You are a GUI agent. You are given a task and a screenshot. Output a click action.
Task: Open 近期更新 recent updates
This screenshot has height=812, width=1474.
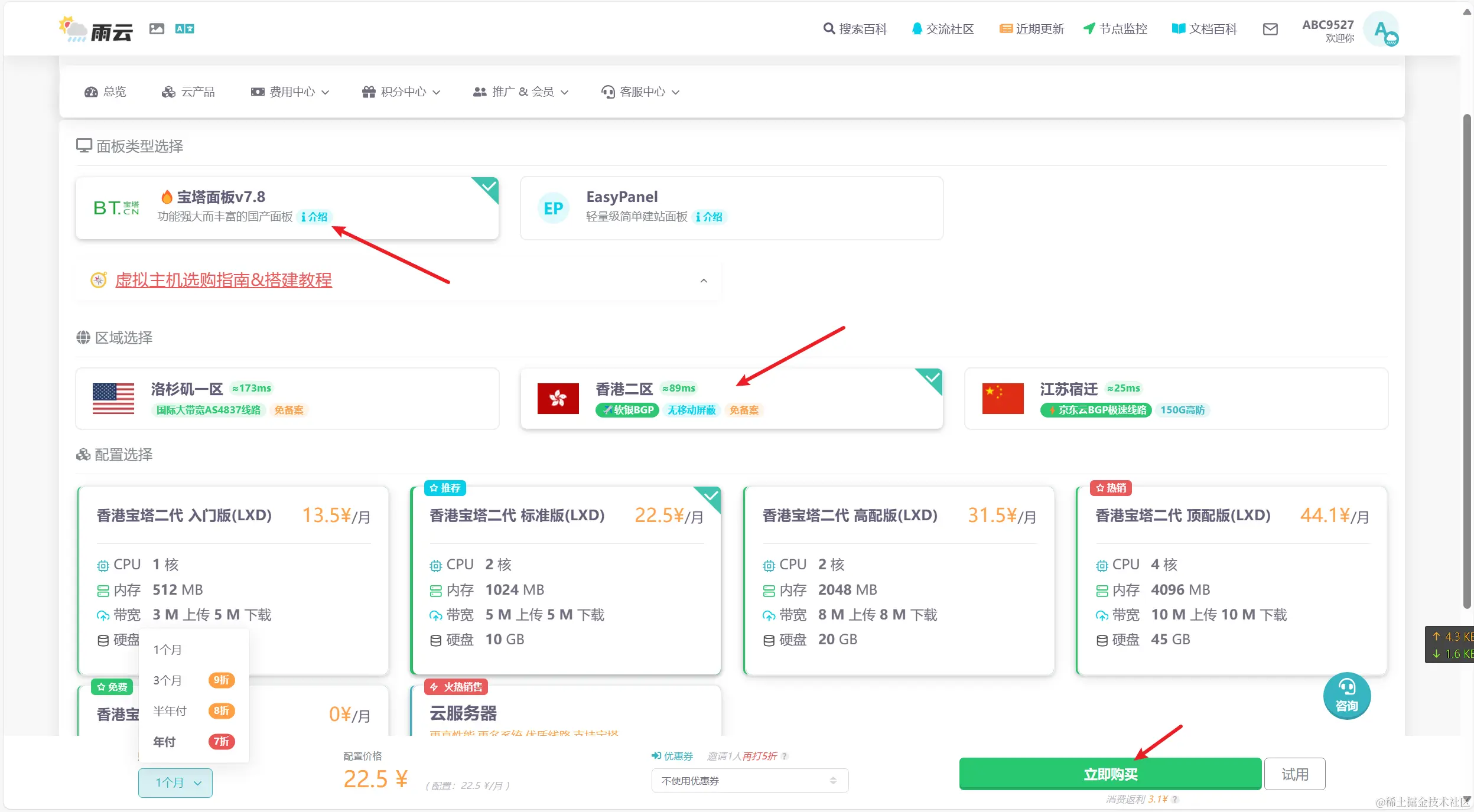1032,29
